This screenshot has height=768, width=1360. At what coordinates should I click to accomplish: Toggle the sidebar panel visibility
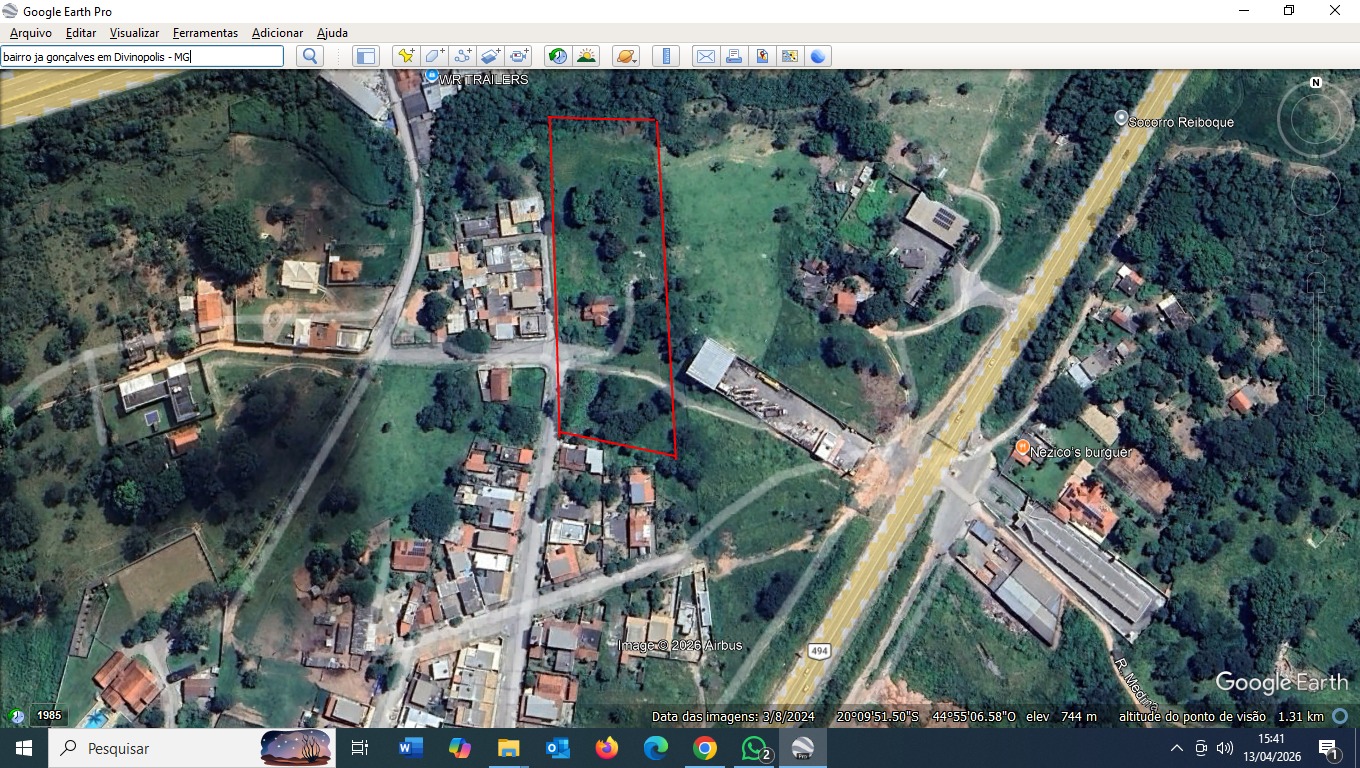tap(365, 56)
